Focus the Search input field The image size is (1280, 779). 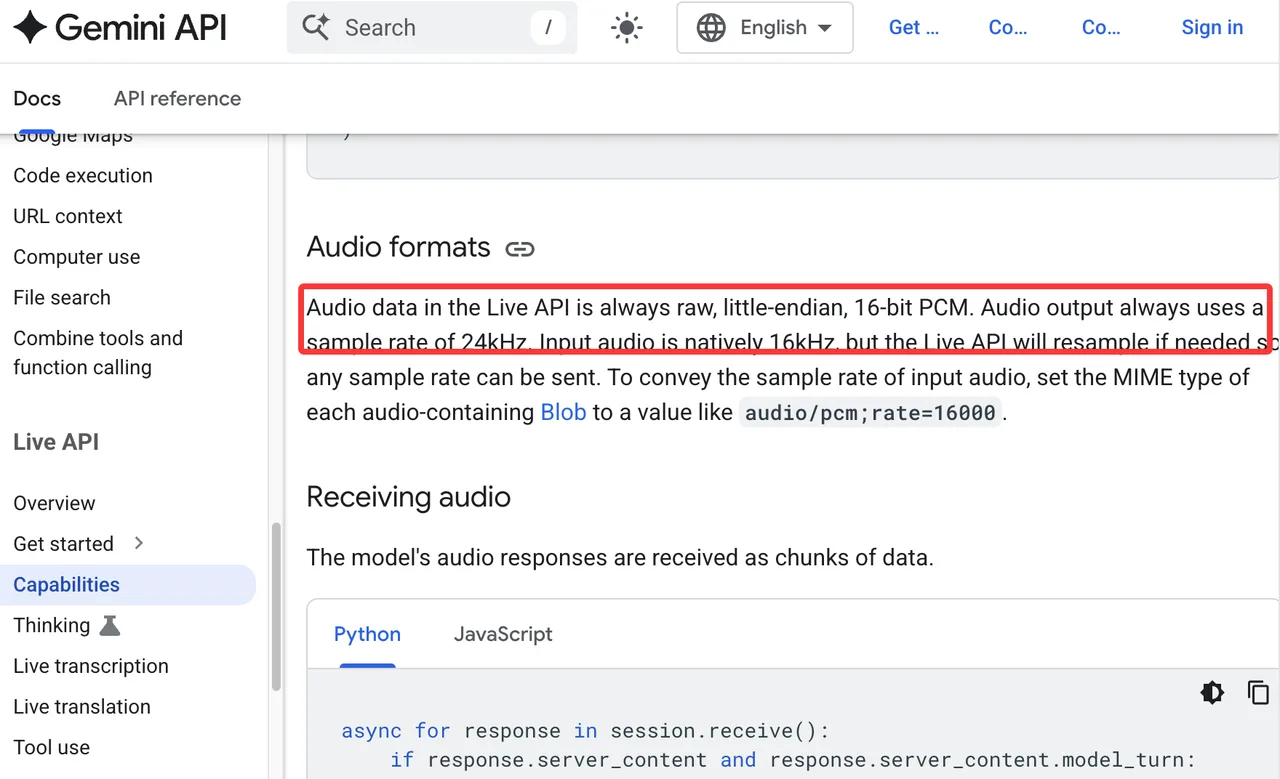click(x=432, y=28)
